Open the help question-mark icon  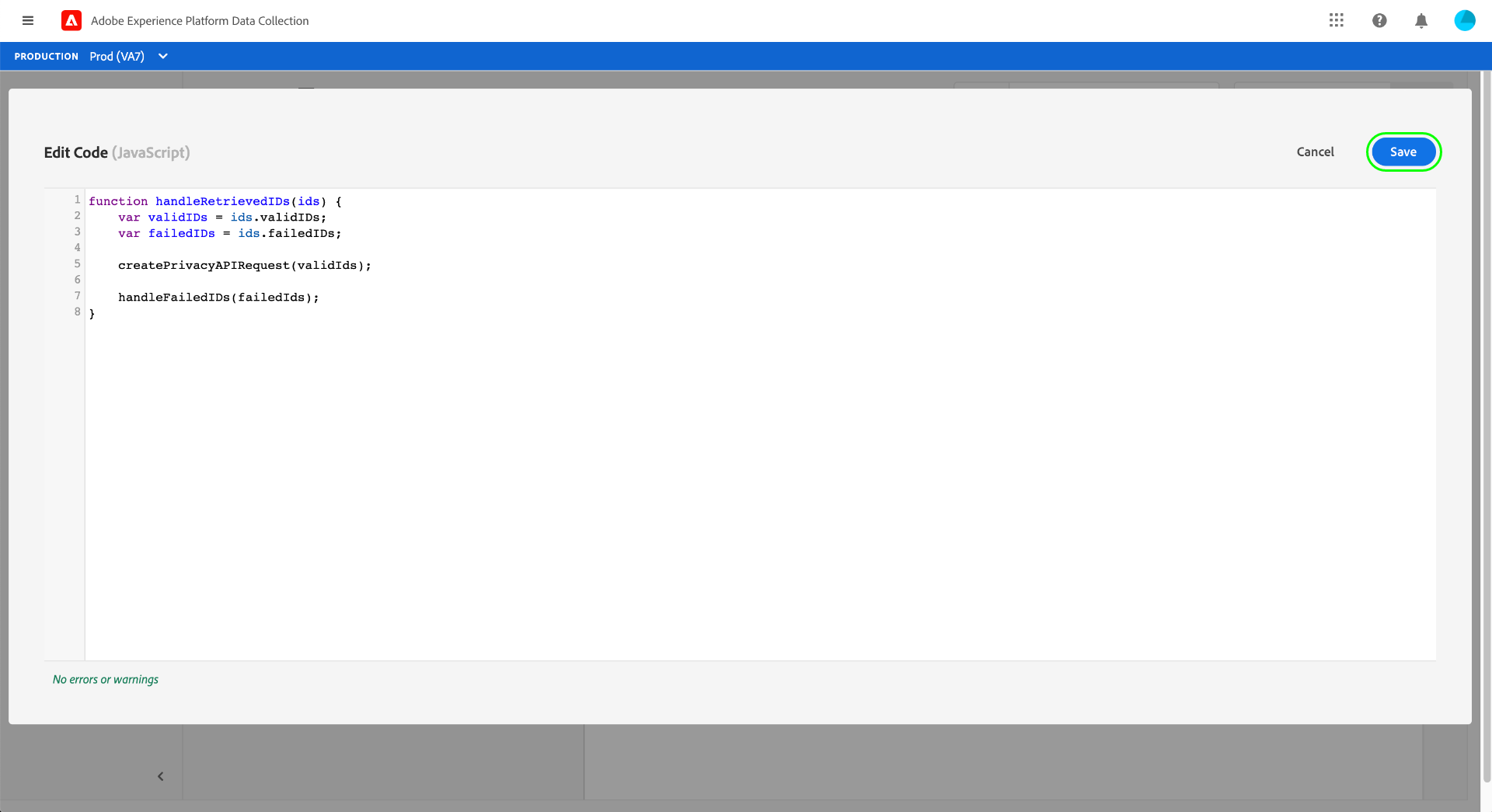(1379, 21)
